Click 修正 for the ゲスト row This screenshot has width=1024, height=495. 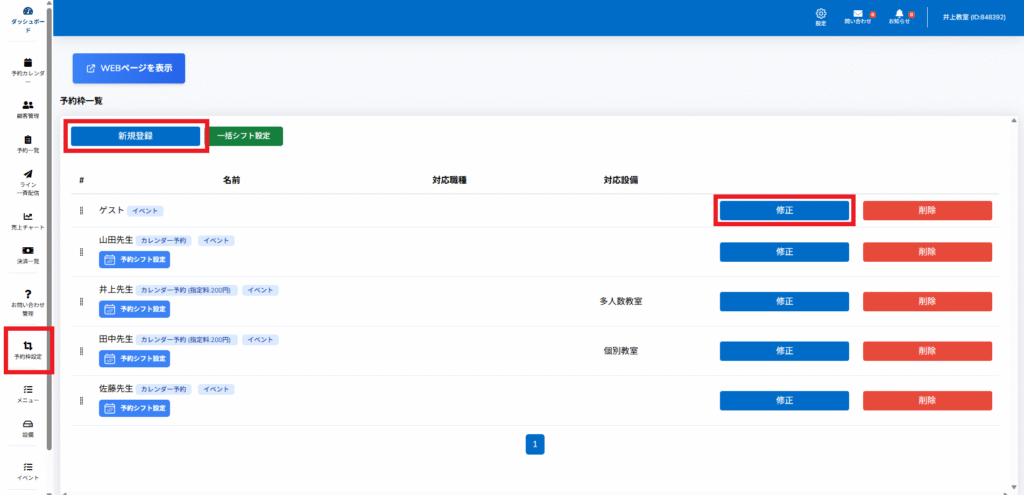(784, 211)
